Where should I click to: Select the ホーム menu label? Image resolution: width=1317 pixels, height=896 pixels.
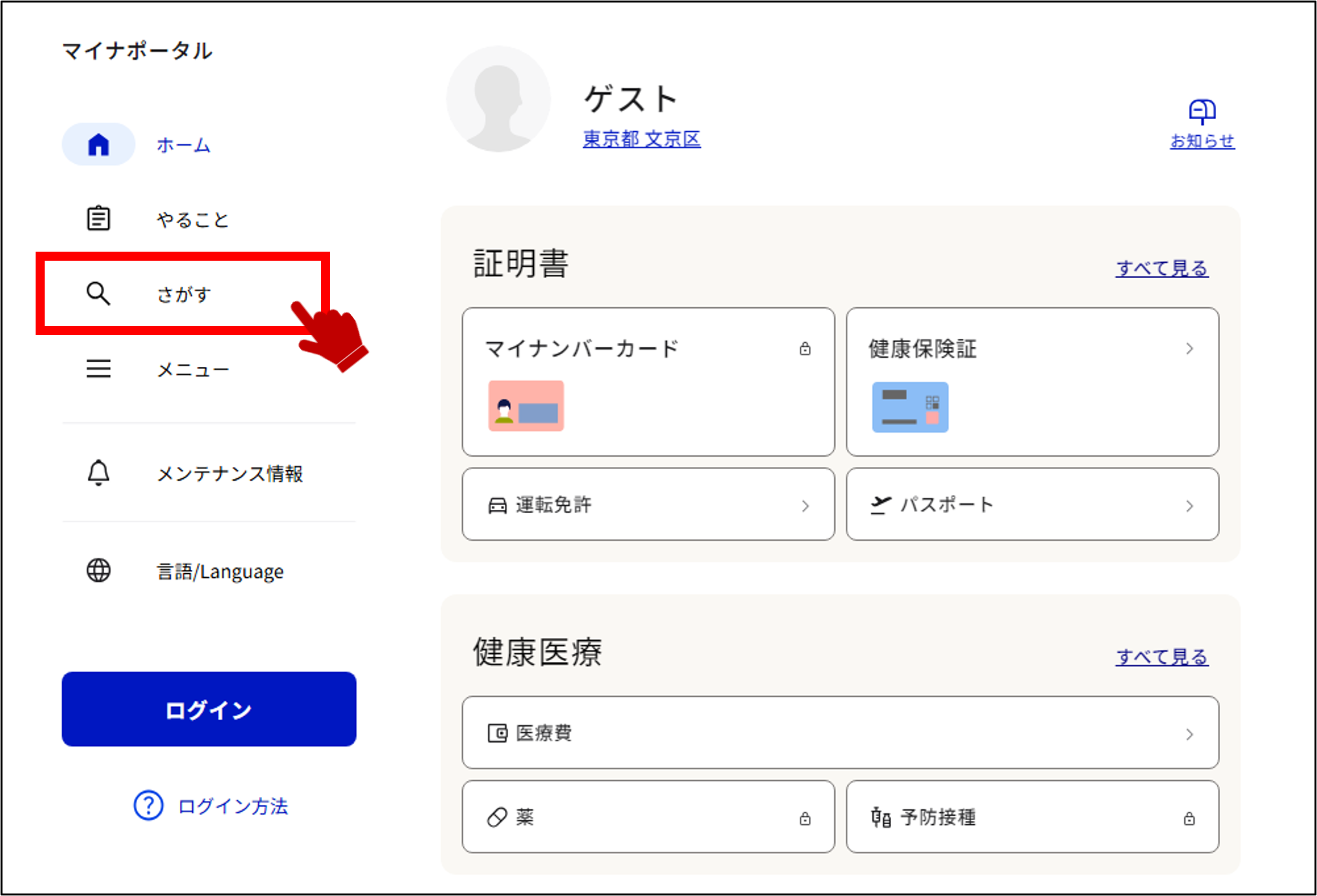[x=184, y=145]
